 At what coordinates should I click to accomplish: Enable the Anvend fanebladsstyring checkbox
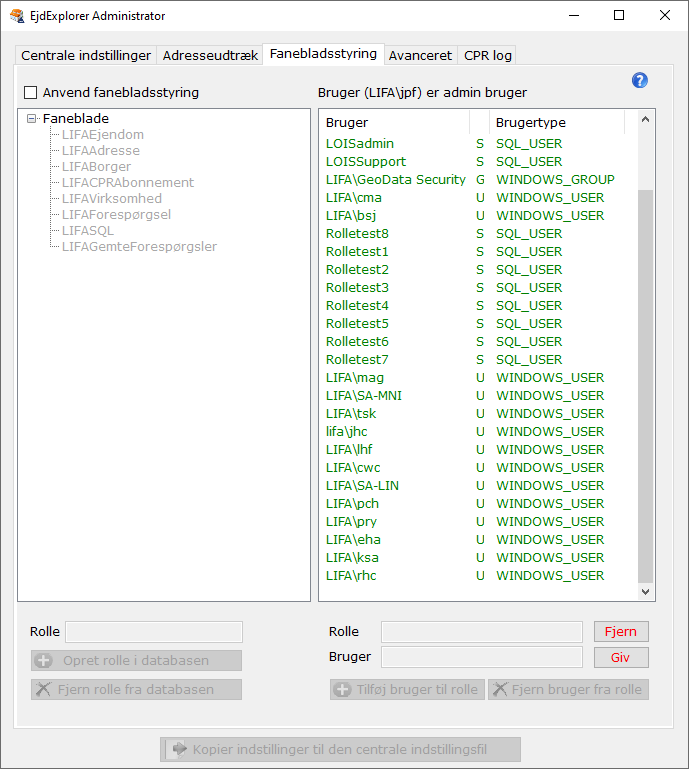pos(31,93)
